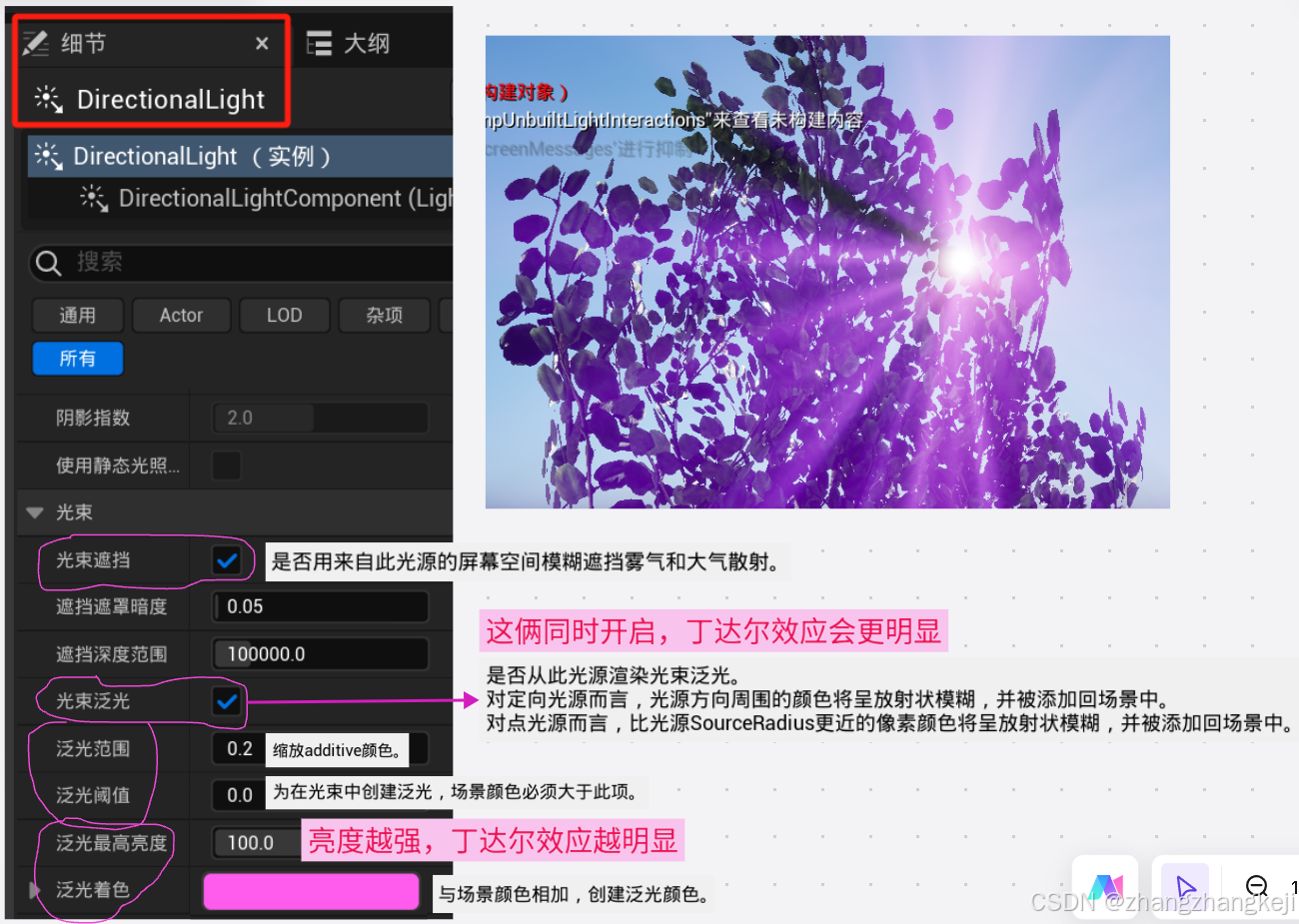The image size is (1299, 924).
Task: Open the magenta 泛光着色 color picker
Action: pos(311,892)
